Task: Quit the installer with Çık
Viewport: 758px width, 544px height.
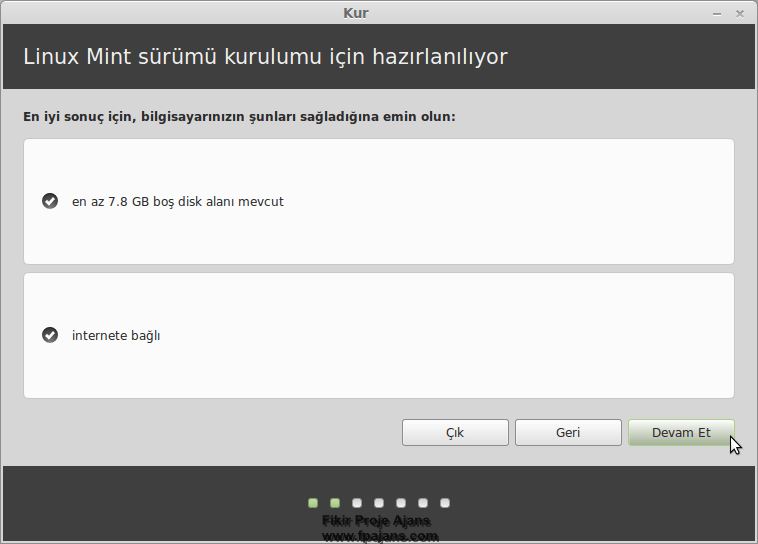Action: tap(455, 432)
